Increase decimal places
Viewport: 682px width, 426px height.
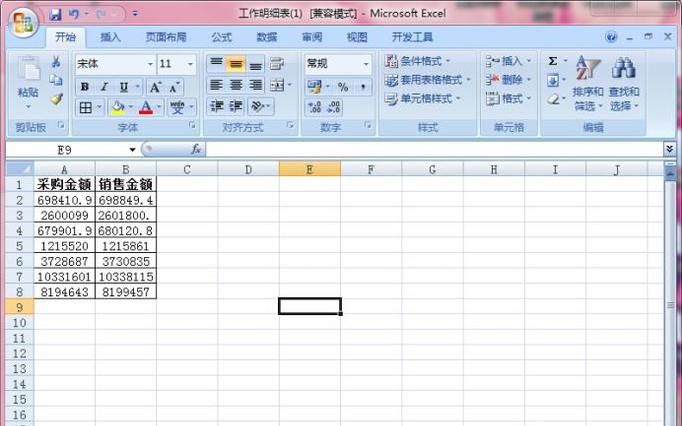tap(314, 107)
